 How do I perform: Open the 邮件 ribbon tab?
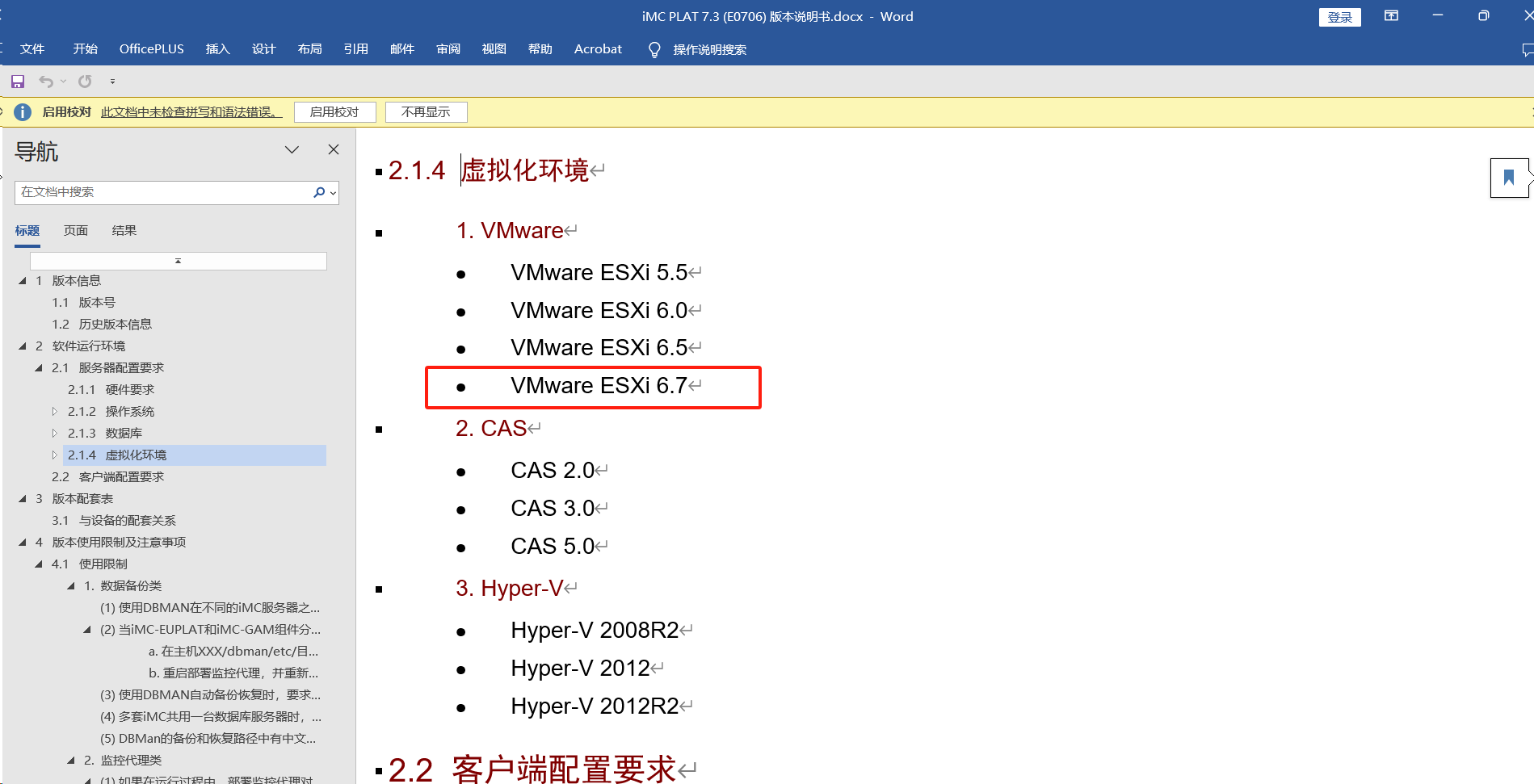[402, 49]
